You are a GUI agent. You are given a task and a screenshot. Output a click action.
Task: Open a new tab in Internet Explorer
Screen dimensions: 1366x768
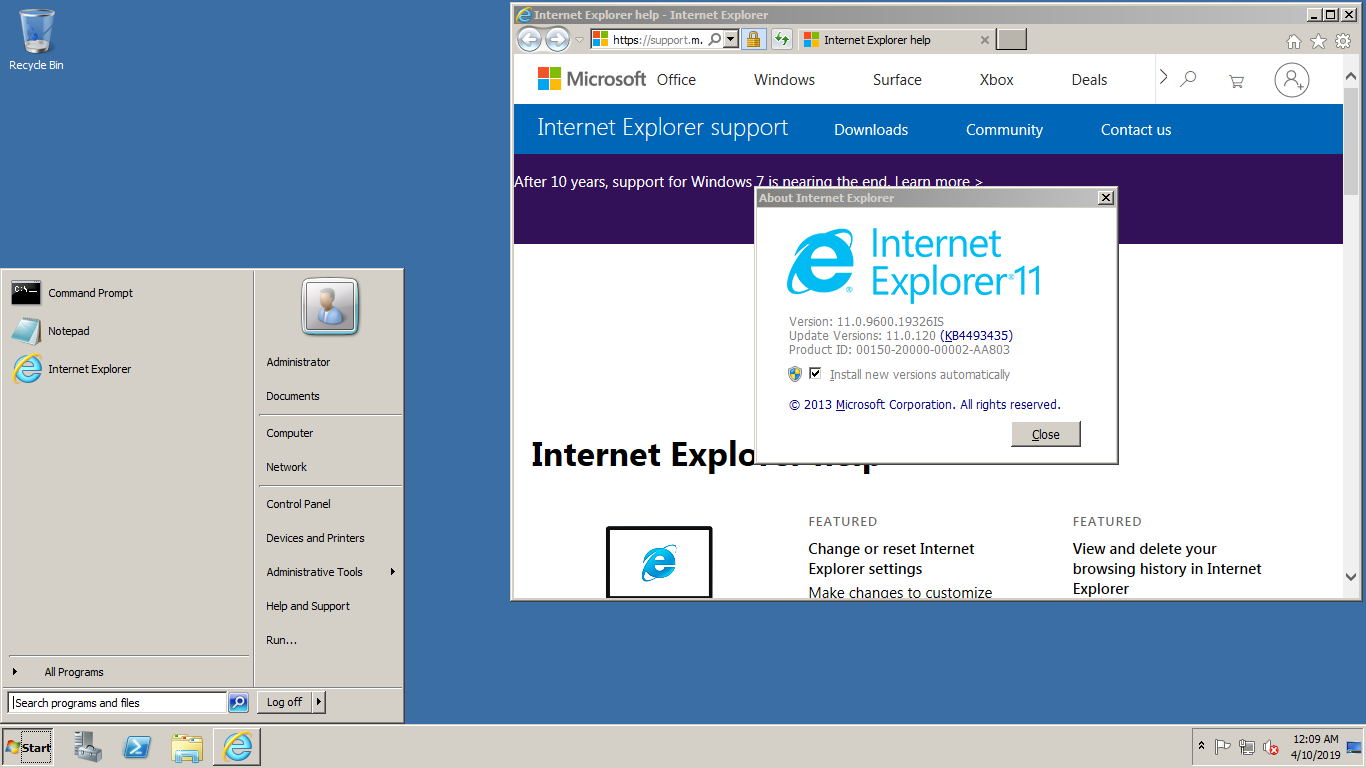tap(1012, 40)
